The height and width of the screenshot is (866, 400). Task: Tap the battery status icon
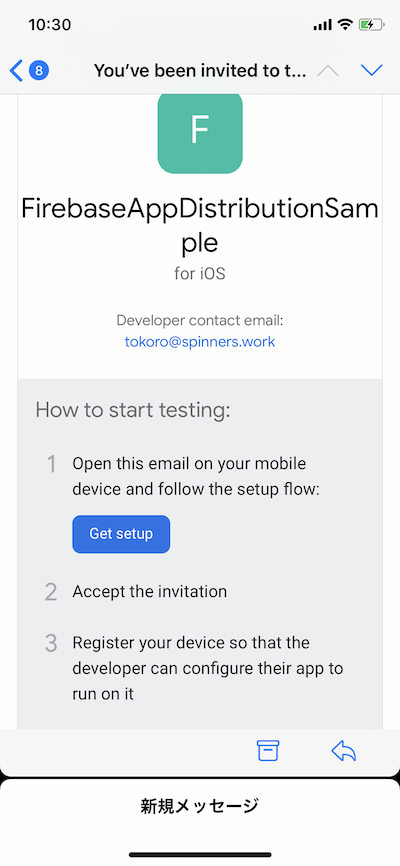(x=371, y=24)
